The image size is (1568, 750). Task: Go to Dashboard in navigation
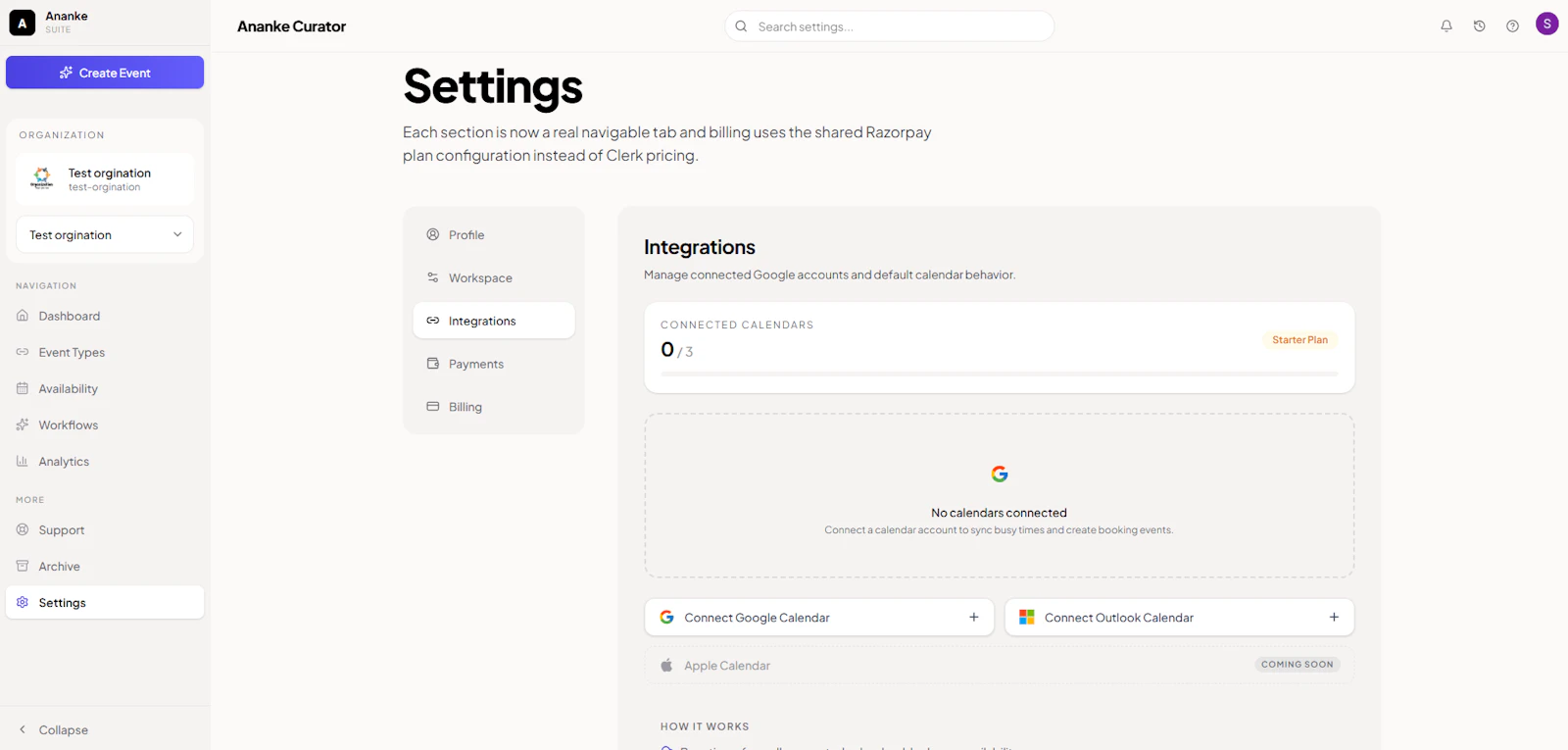[105, 316]
